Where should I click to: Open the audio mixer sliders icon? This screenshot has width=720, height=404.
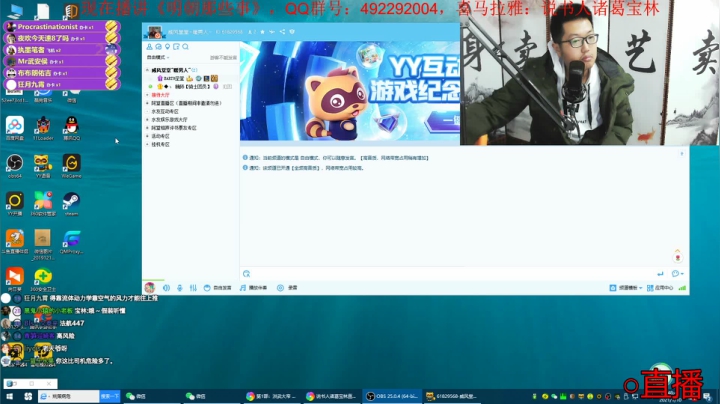tap(193, 288)
